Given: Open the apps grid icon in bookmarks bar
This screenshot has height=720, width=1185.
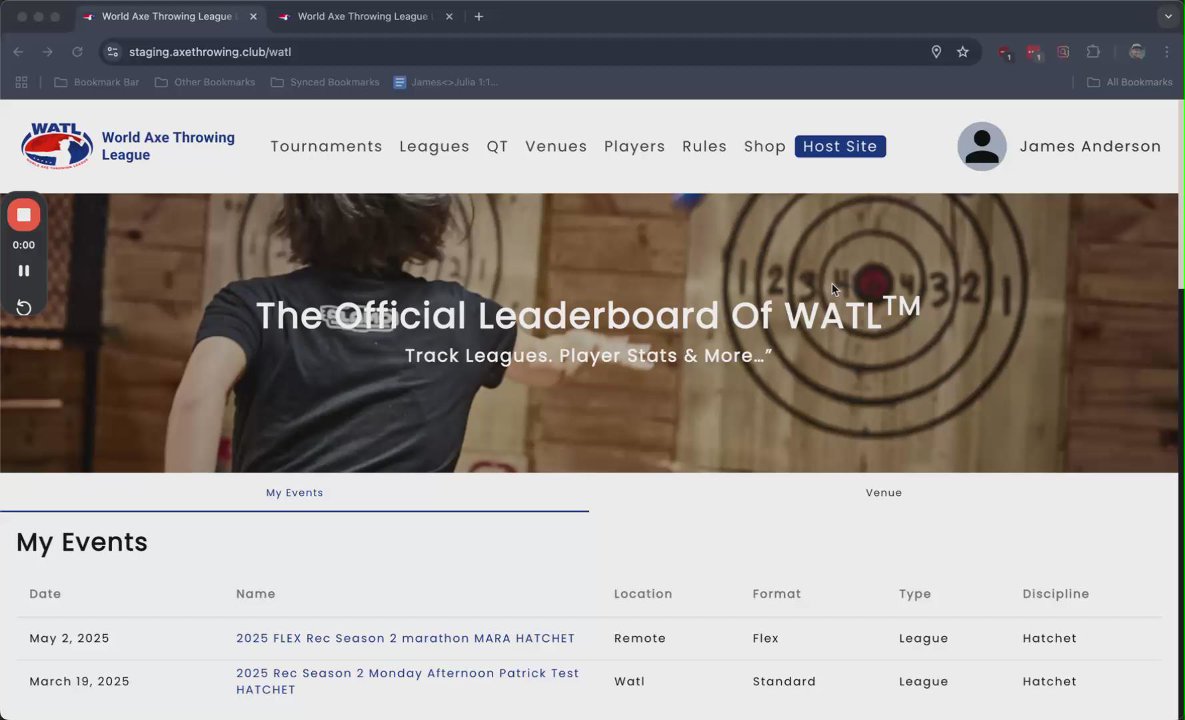Looking at the screenshot, I should (x=21, y=82).
